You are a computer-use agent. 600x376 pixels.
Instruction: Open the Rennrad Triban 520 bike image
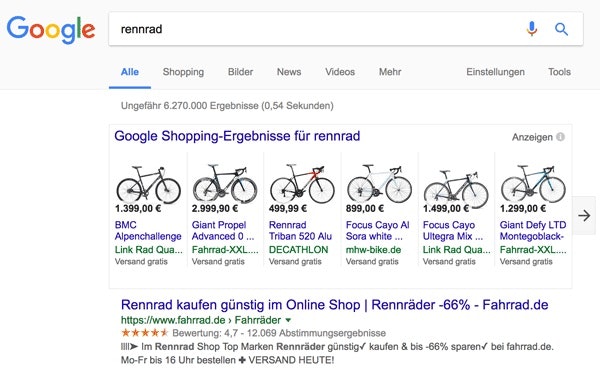pos(302,184)
